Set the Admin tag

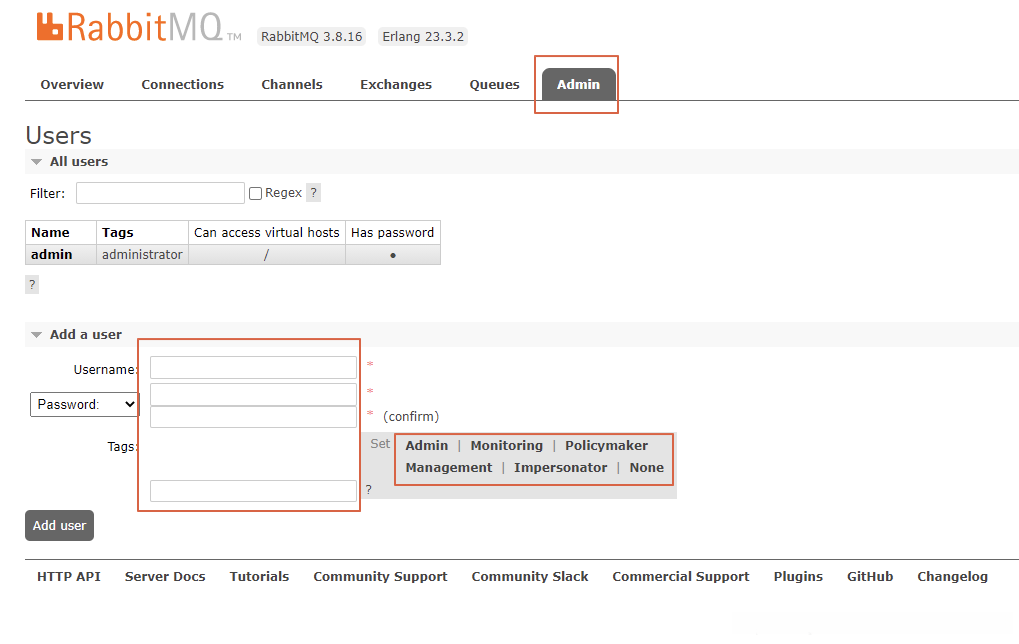tap(427, 446)
